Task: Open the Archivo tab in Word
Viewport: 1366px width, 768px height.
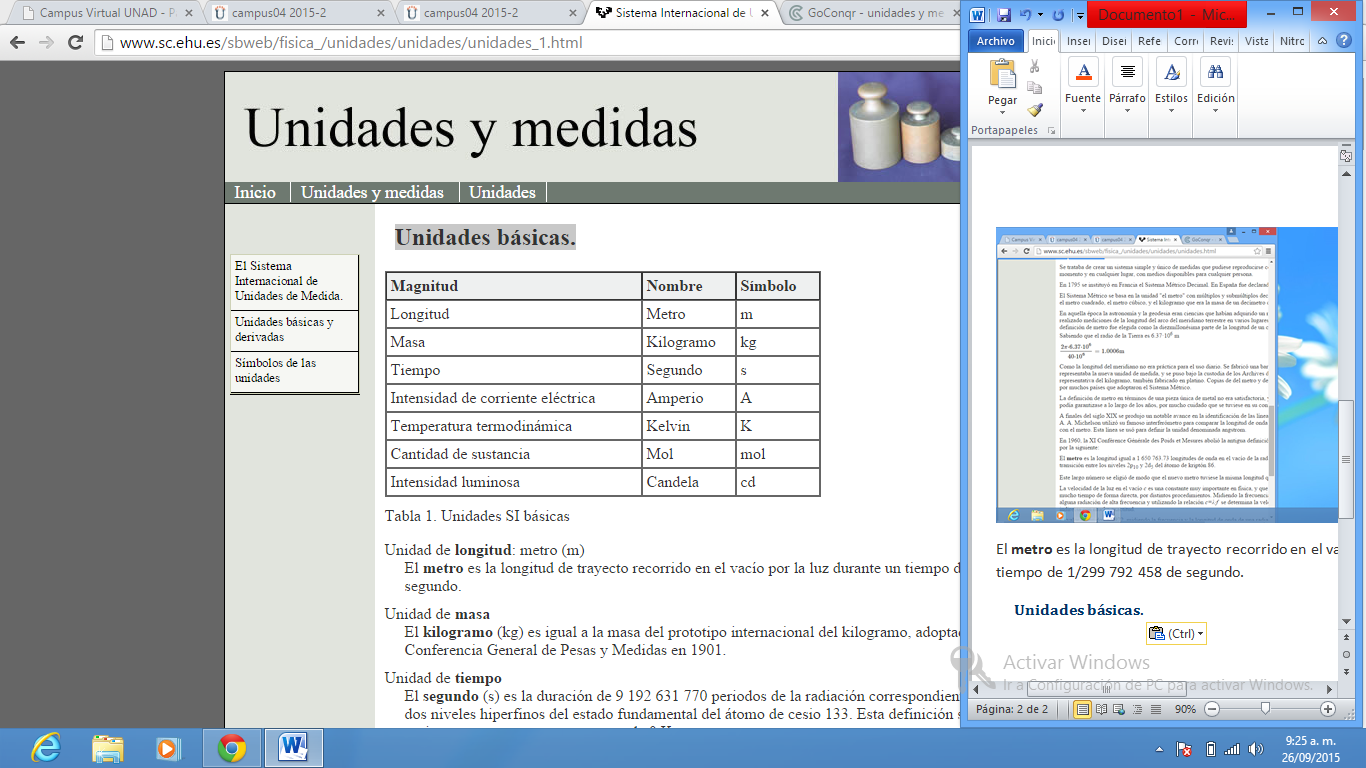Action: click(x=995, y=41)
